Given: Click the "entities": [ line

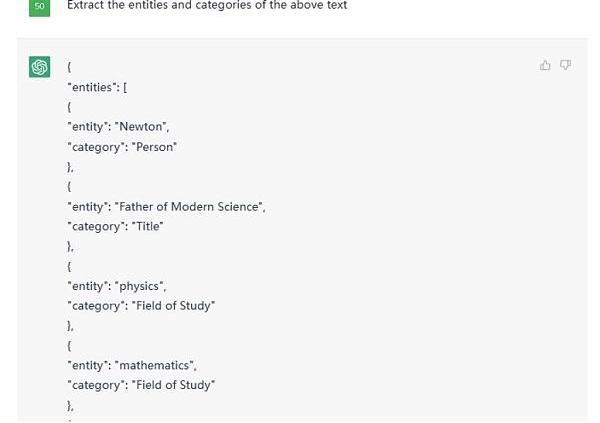Looking at the screenshot, I should 97,87.
